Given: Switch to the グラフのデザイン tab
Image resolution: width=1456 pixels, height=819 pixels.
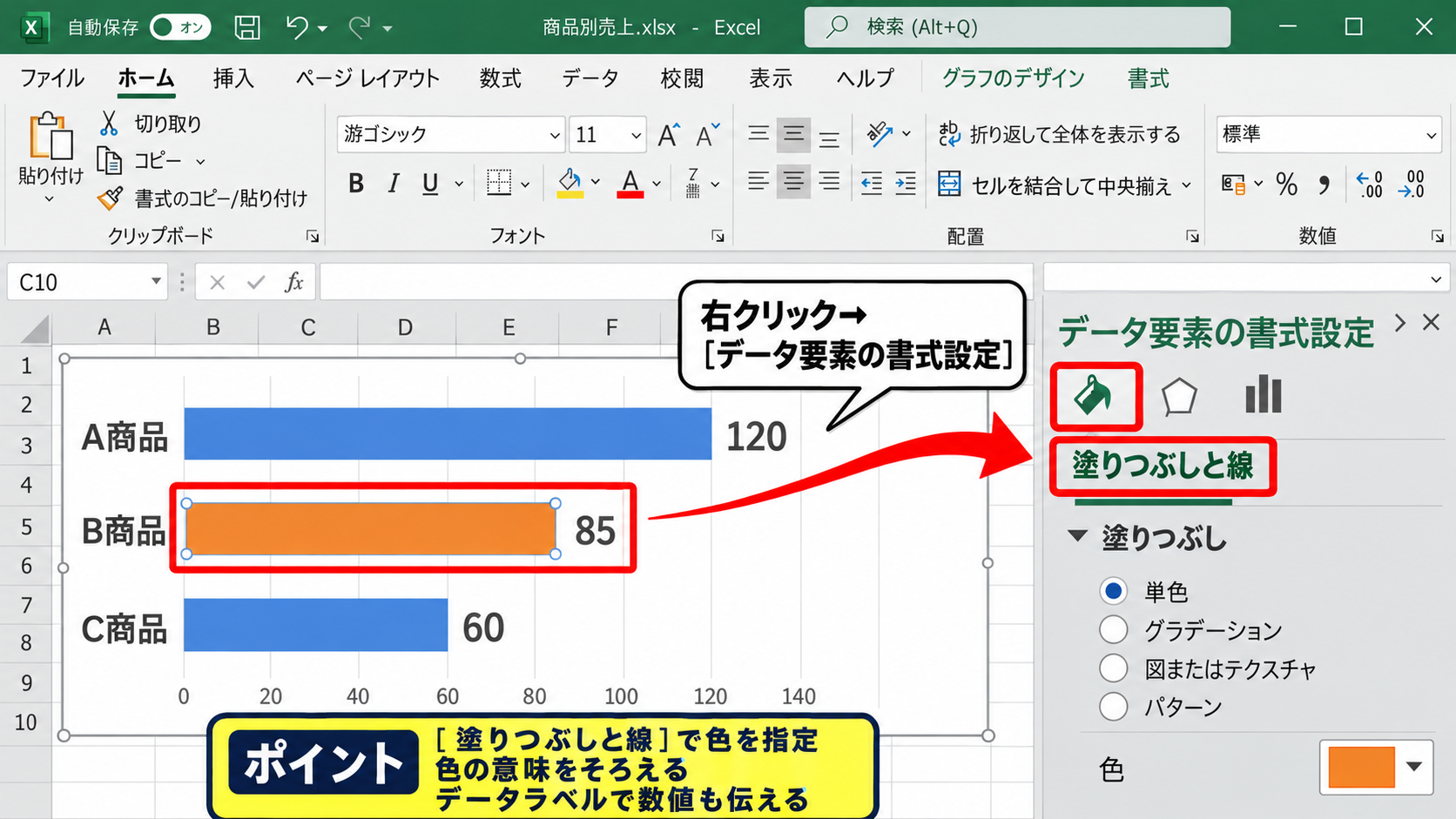Looking at the screenshot, I should (1014, 78).
